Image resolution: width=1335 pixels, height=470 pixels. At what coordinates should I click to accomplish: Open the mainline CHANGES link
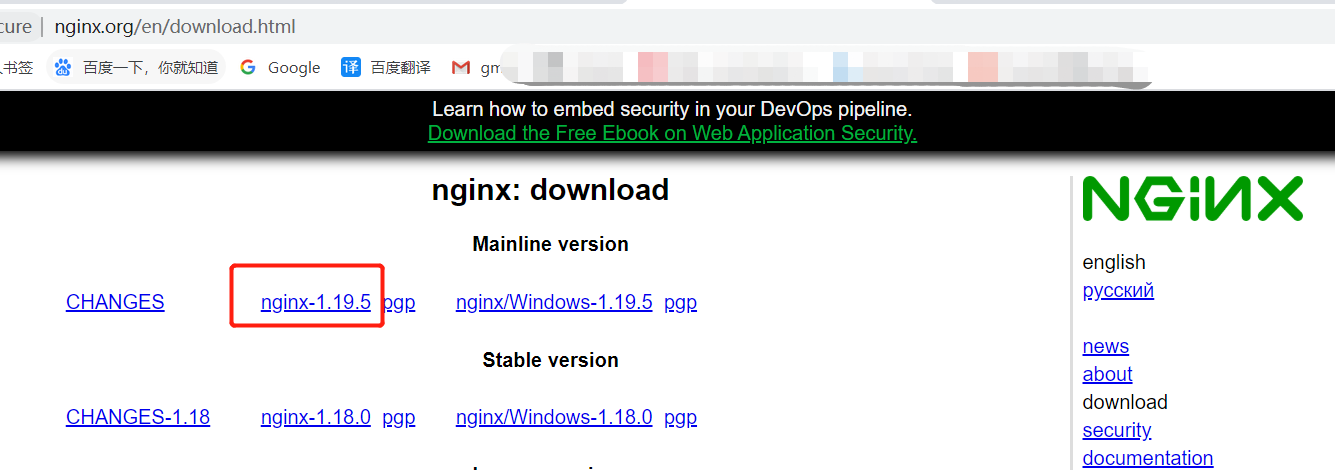[115, 302]
